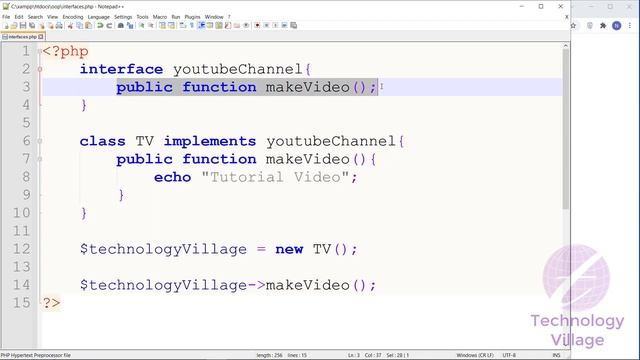Click the Print toolbar icon
Image resolution: width=640 pixels, height=360 pixels.
tap(59, 25)
